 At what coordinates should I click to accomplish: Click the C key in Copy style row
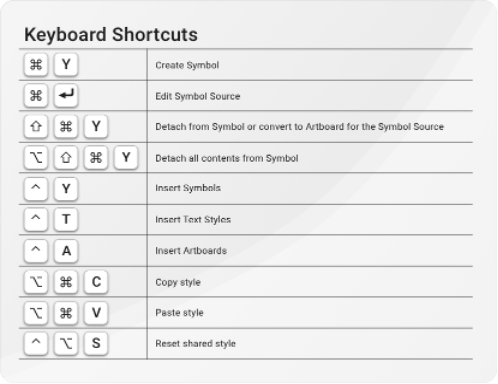[x=96, y=282]
